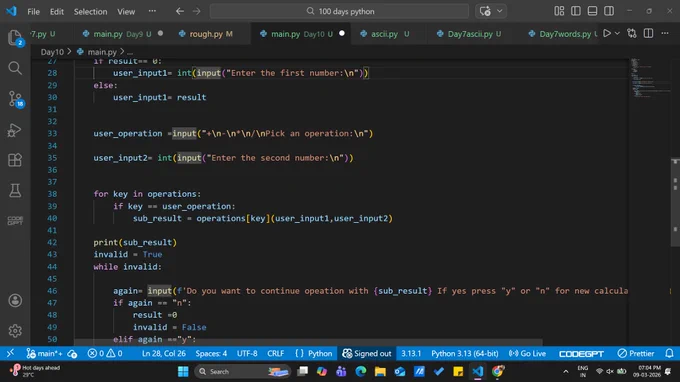Open notifications bell in status bar
680x382 pixels.
[x=669, y=353]
